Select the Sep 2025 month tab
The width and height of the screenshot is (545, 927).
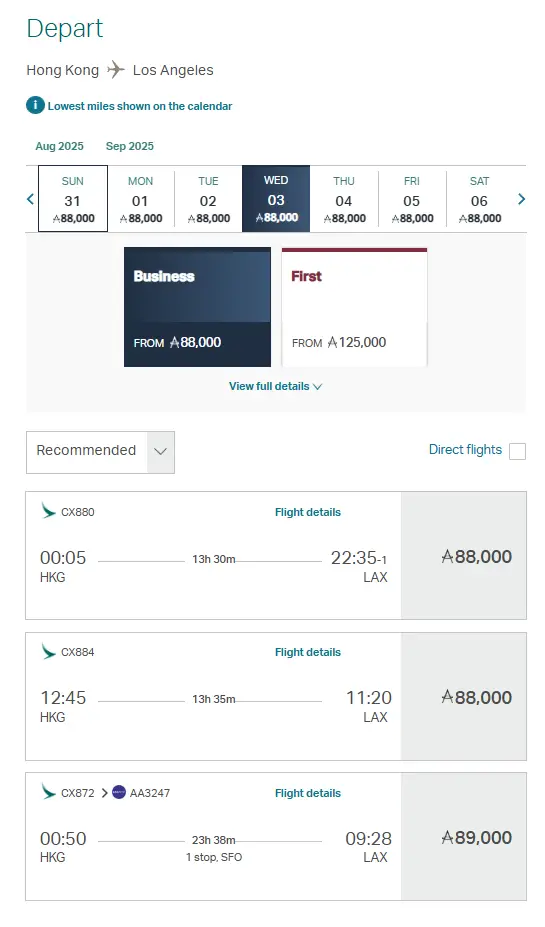[x=129, y=146]
